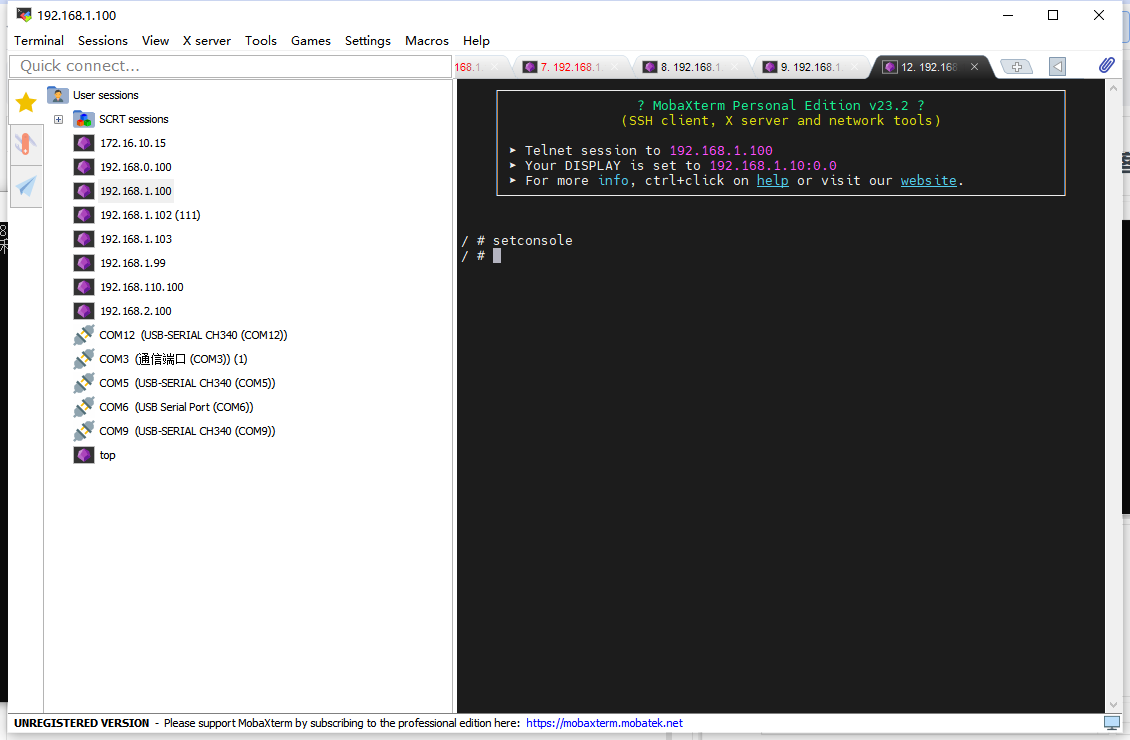
Task: Close the tab 12. 192.168
Action: pyautogui.click(x=974, y=66)
